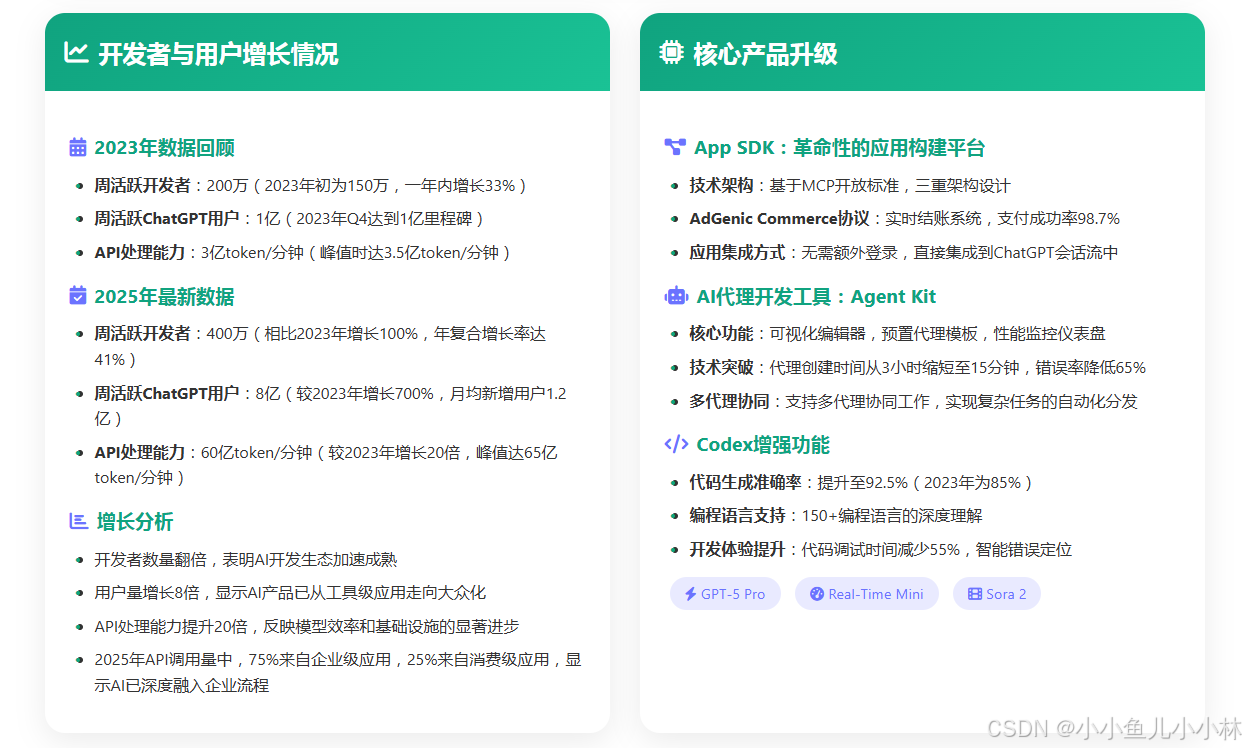Screen dimensions: 1246x748
Task: Click the network hierarchy icon beside App SDK heading
Action: pyautogui.click(x=674, y=147)
